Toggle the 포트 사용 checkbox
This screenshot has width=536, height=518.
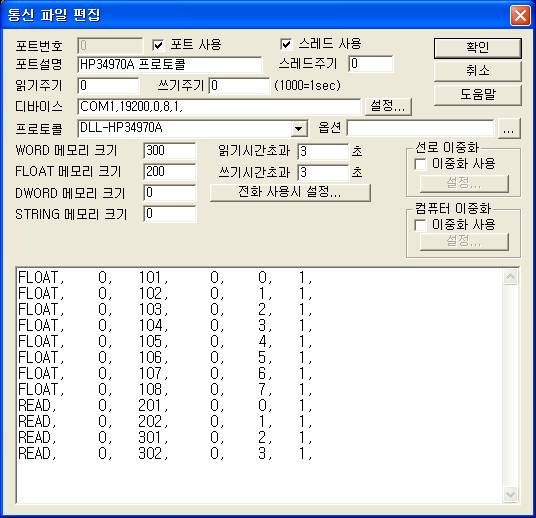click(158, 45)
